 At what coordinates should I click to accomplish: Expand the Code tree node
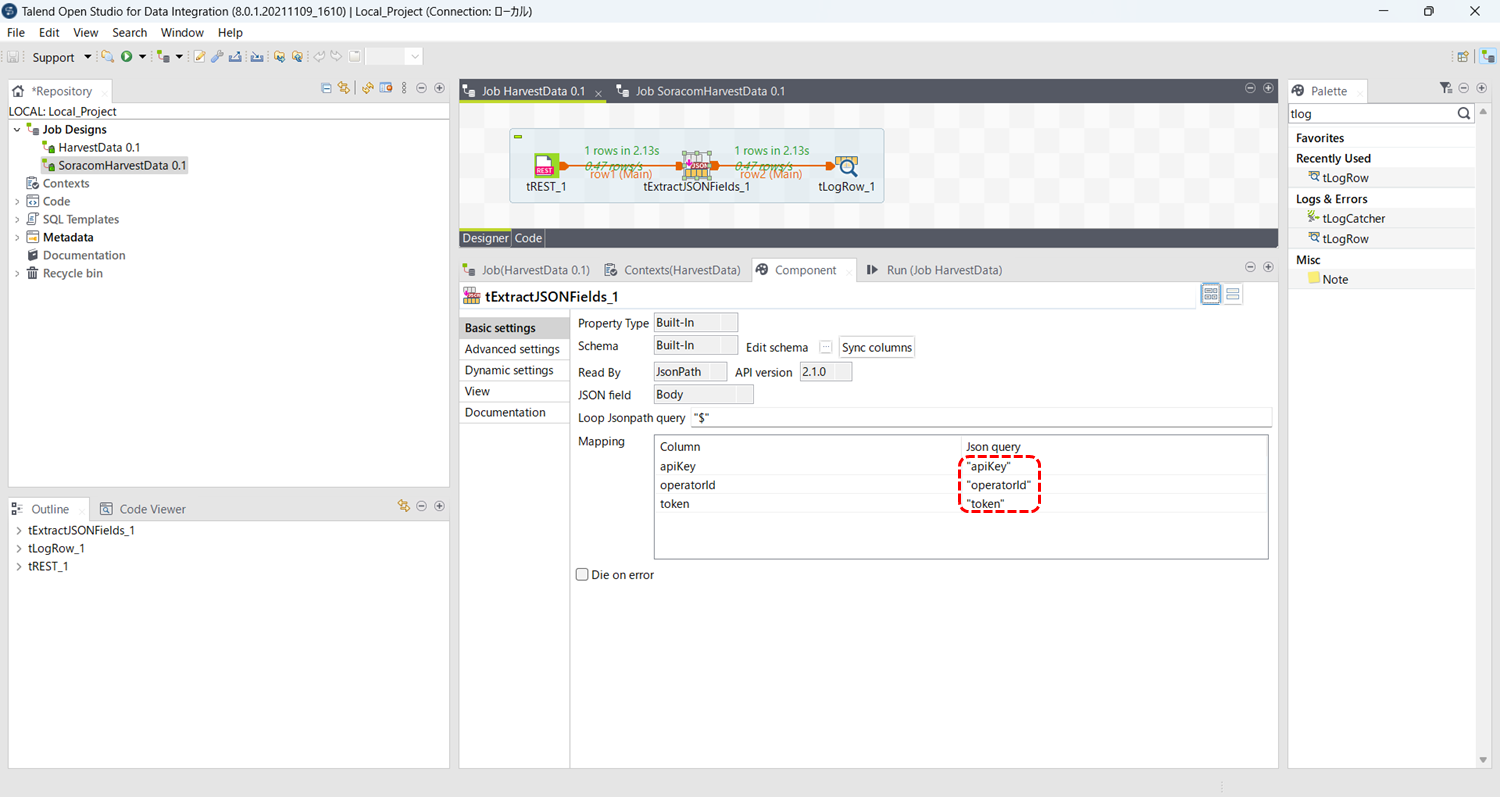[x=17, y=202]
